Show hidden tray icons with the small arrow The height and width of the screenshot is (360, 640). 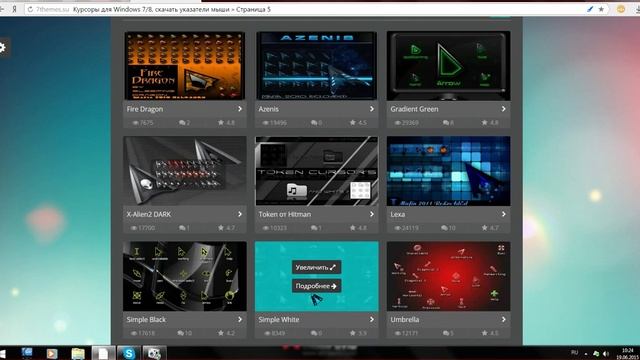point(586,354)
